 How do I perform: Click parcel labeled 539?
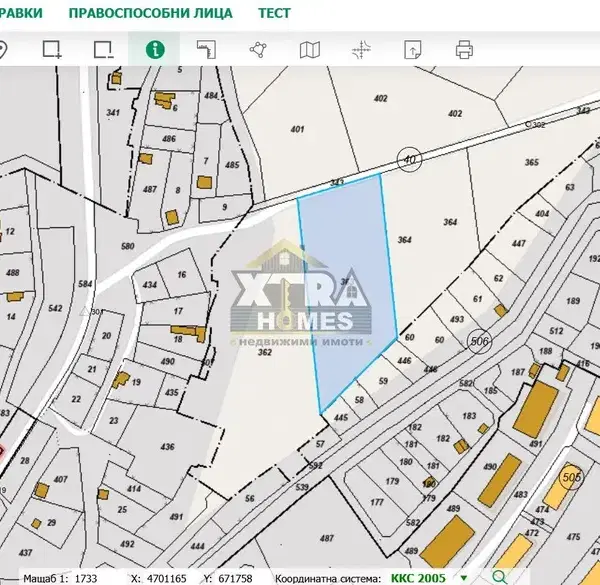click(302, 487)
